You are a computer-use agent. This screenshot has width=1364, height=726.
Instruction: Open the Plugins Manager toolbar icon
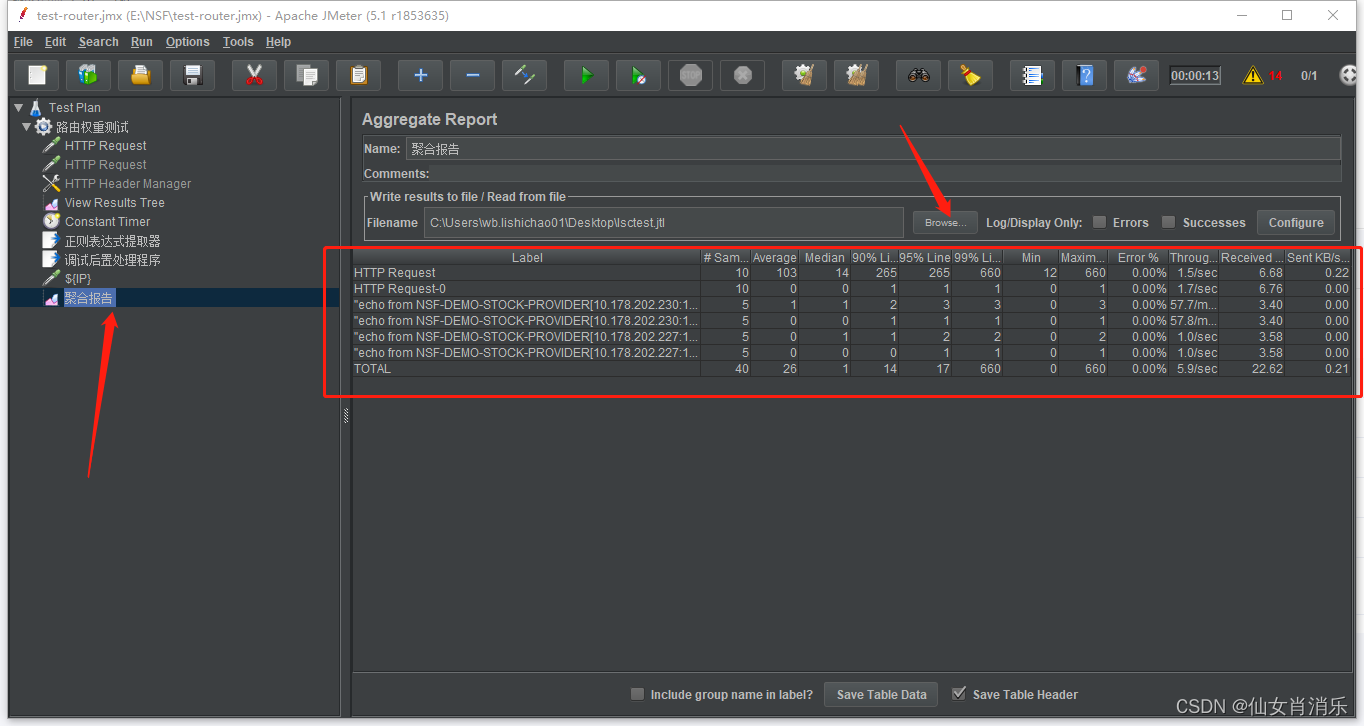point(1137,75)
